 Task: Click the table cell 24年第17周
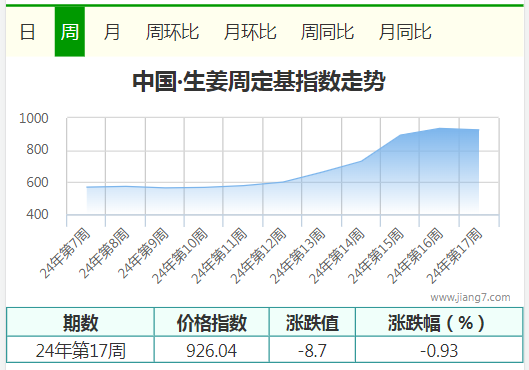point(81,350)
